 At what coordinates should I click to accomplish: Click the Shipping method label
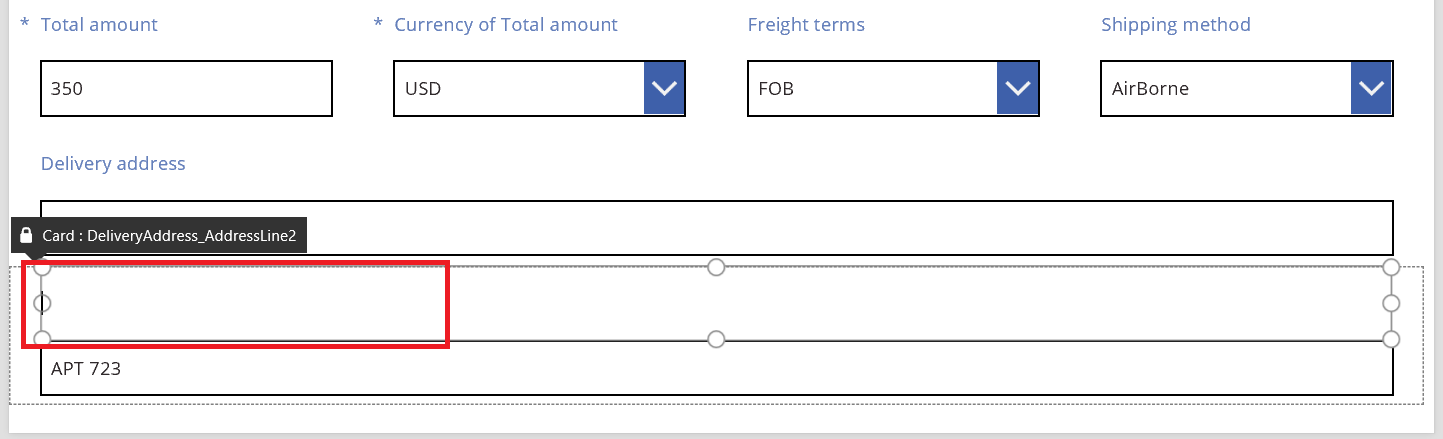1175,25
